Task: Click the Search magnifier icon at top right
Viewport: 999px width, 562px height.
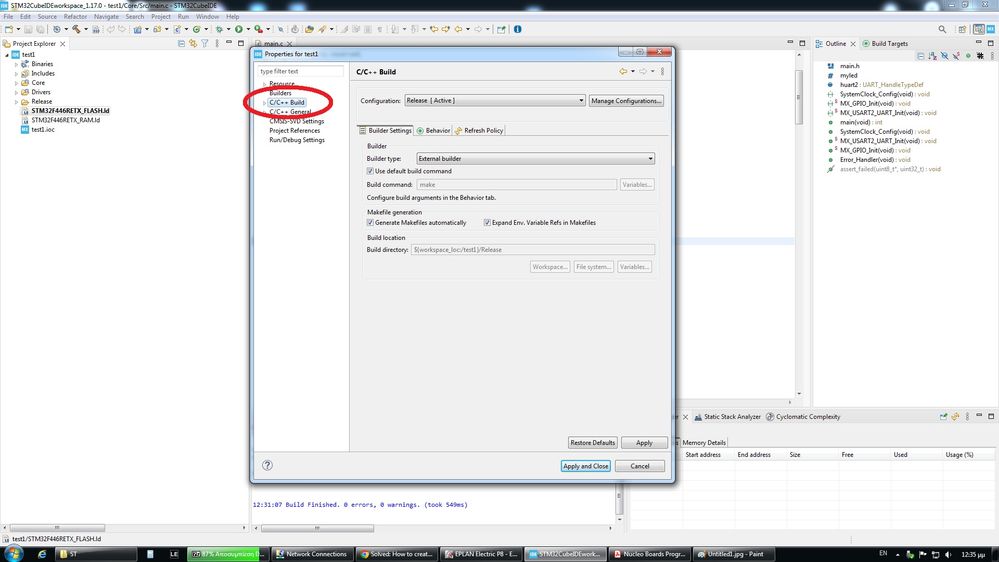Action: pyautogui.click(x=942, y=29)
